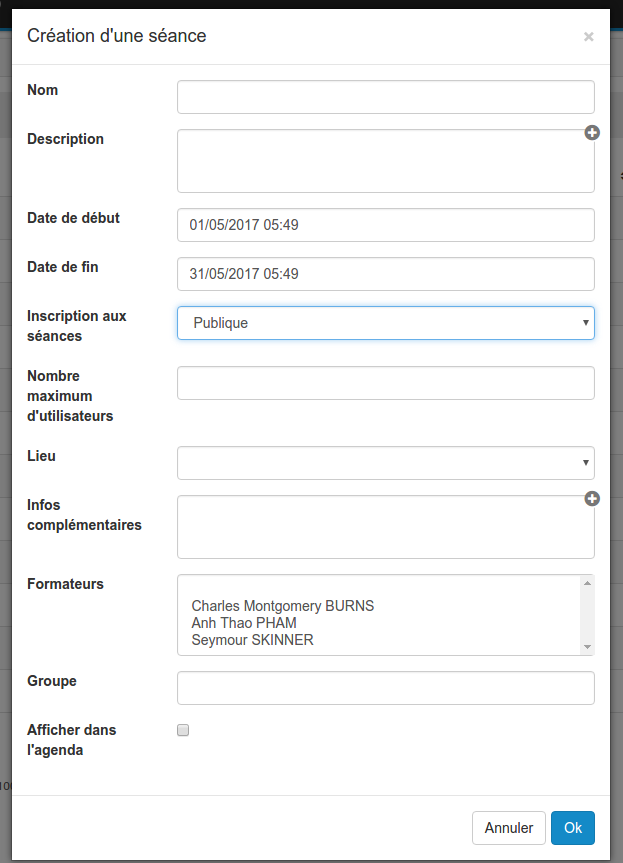Viewport: 623px width, 863px height.
Task: Click the Infos complémentaires text area
Action: coord(386,527)
